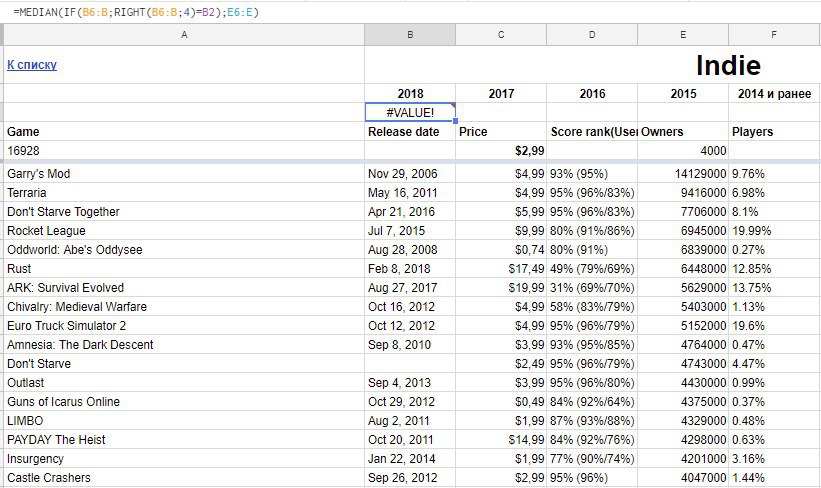821x488 pixels.
Task: Click the 2016 year heading cell
Action: coord(592,94)
